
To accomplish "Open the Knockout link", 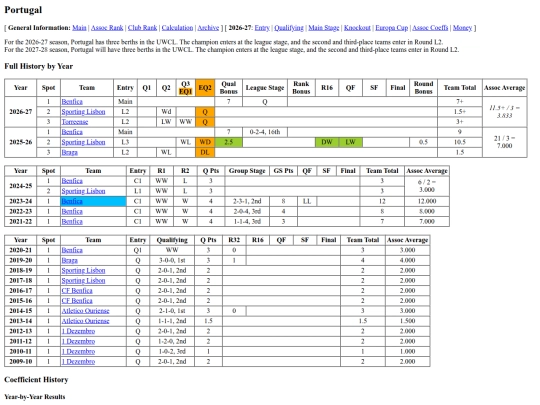I will [357, 28].
